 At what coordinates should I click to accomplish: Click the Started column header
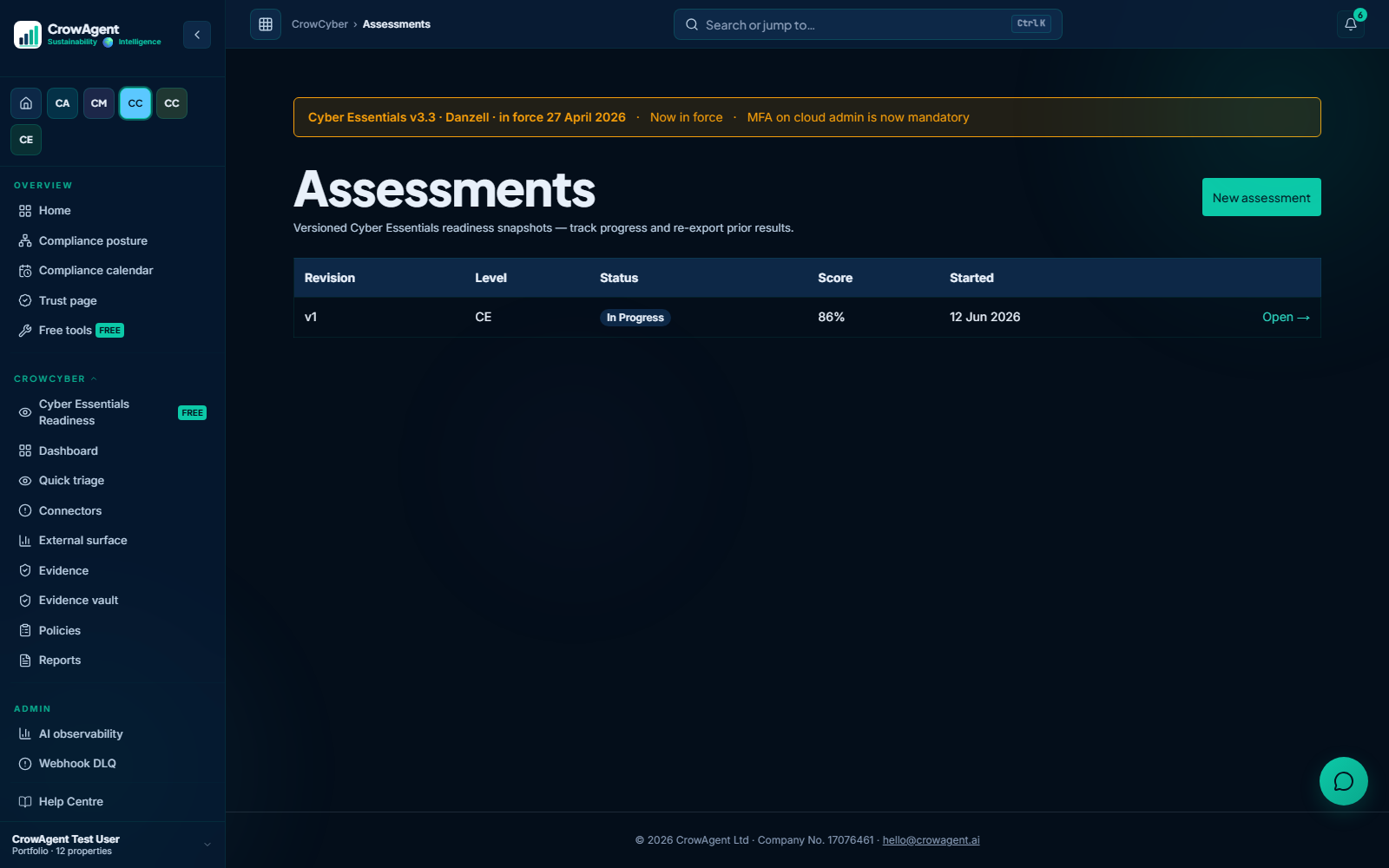(x=971, y=278)
